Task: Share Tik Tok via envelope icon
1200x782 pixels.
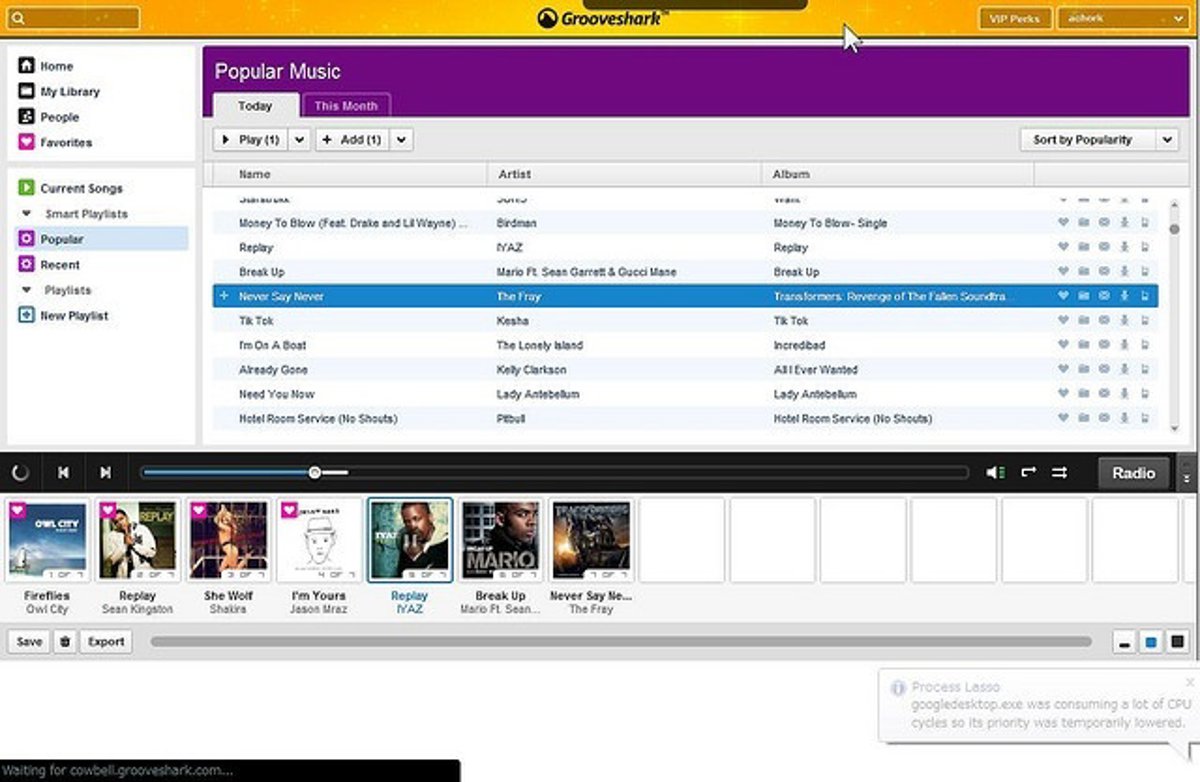Action: pyautogui.click(x=1104, y=321)
